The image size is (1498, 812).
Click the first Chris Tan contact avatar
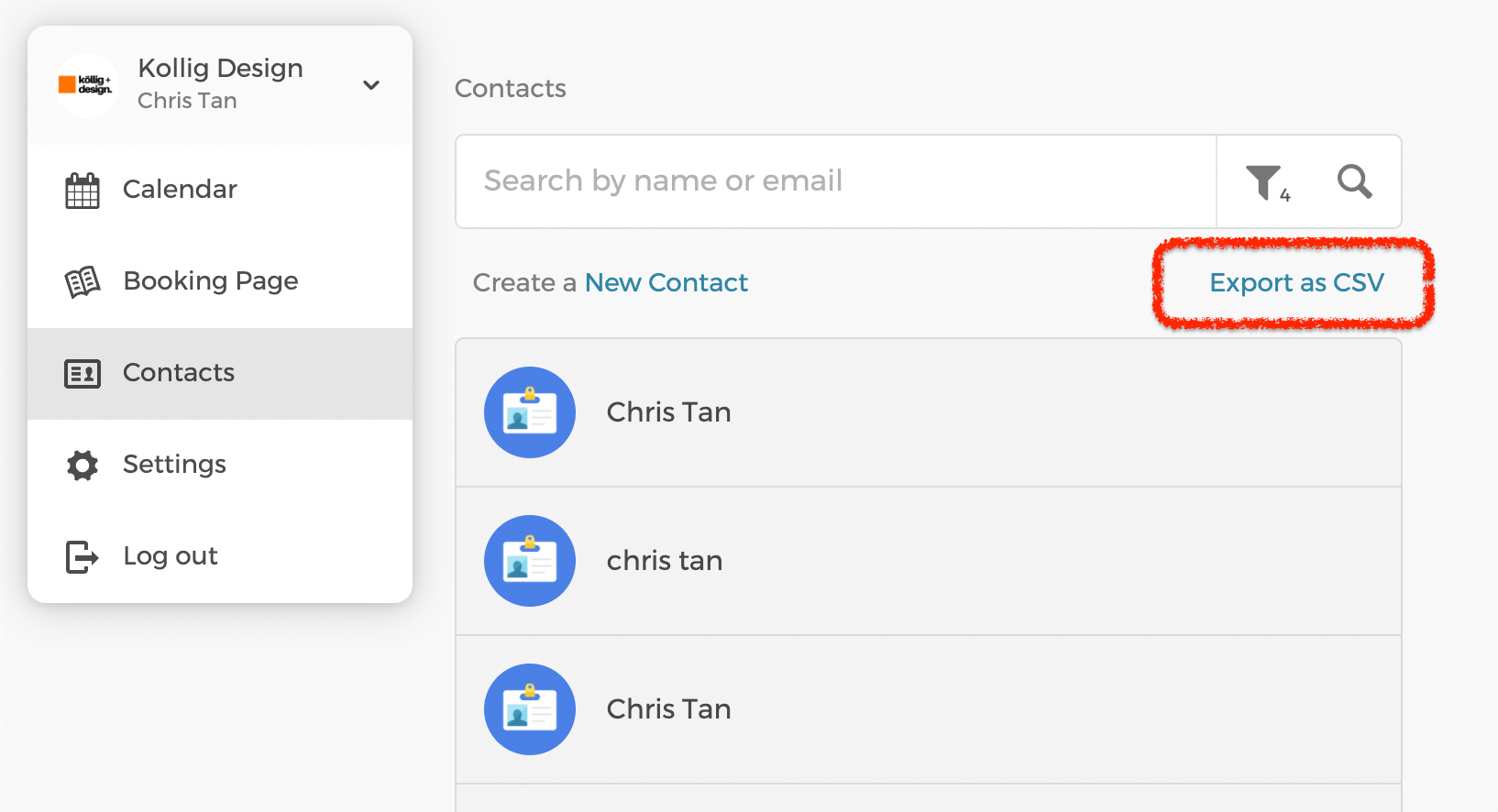pyautogui.click(x=530, y=412)
